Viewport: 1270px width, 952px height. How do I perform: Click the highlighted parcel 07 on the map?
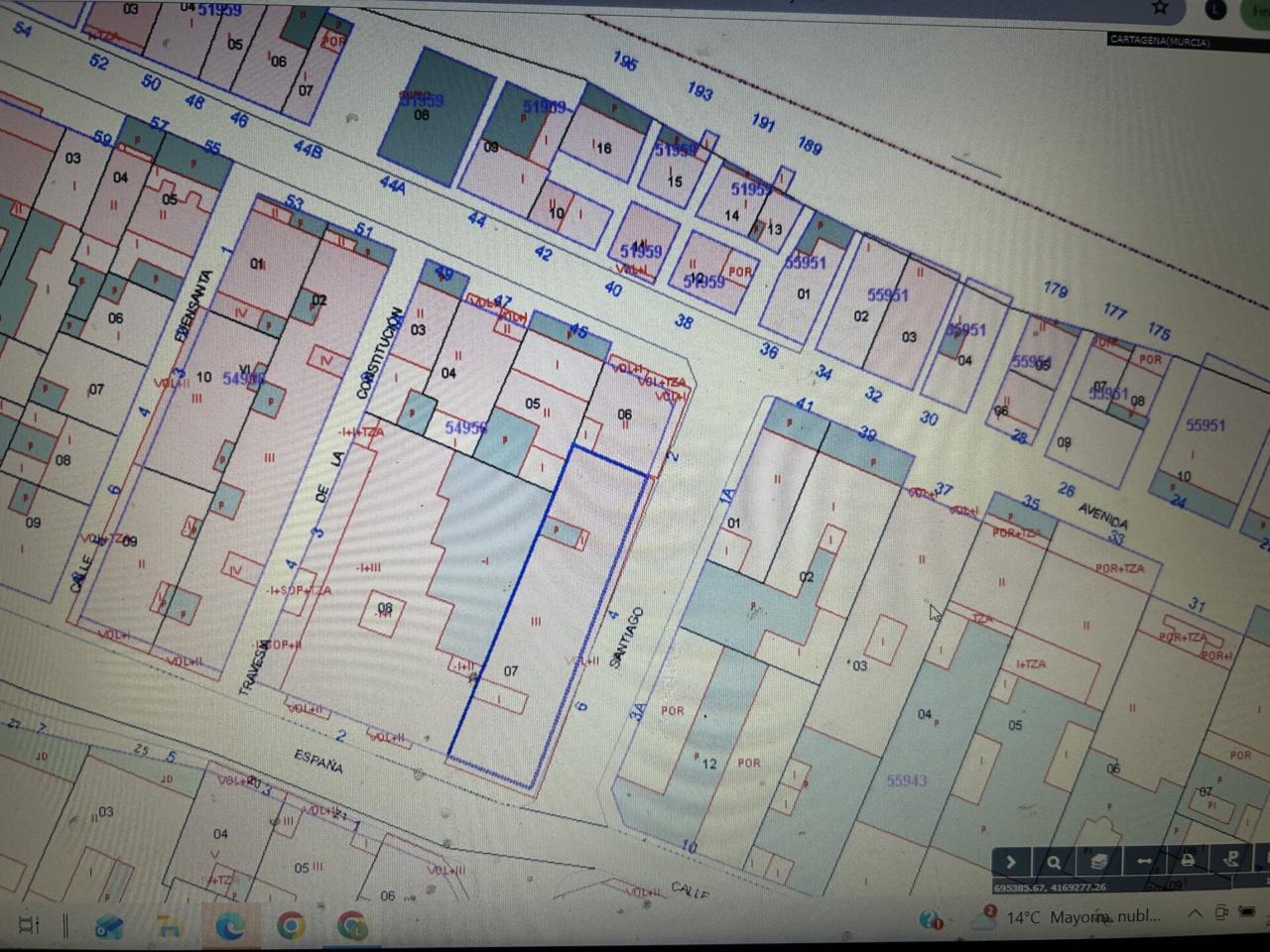(x=510, y=671)
